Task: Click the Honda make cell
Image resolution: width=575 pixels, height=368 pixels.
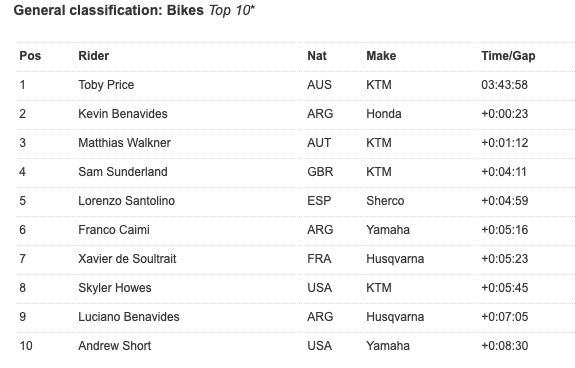Action: [384, 114]
